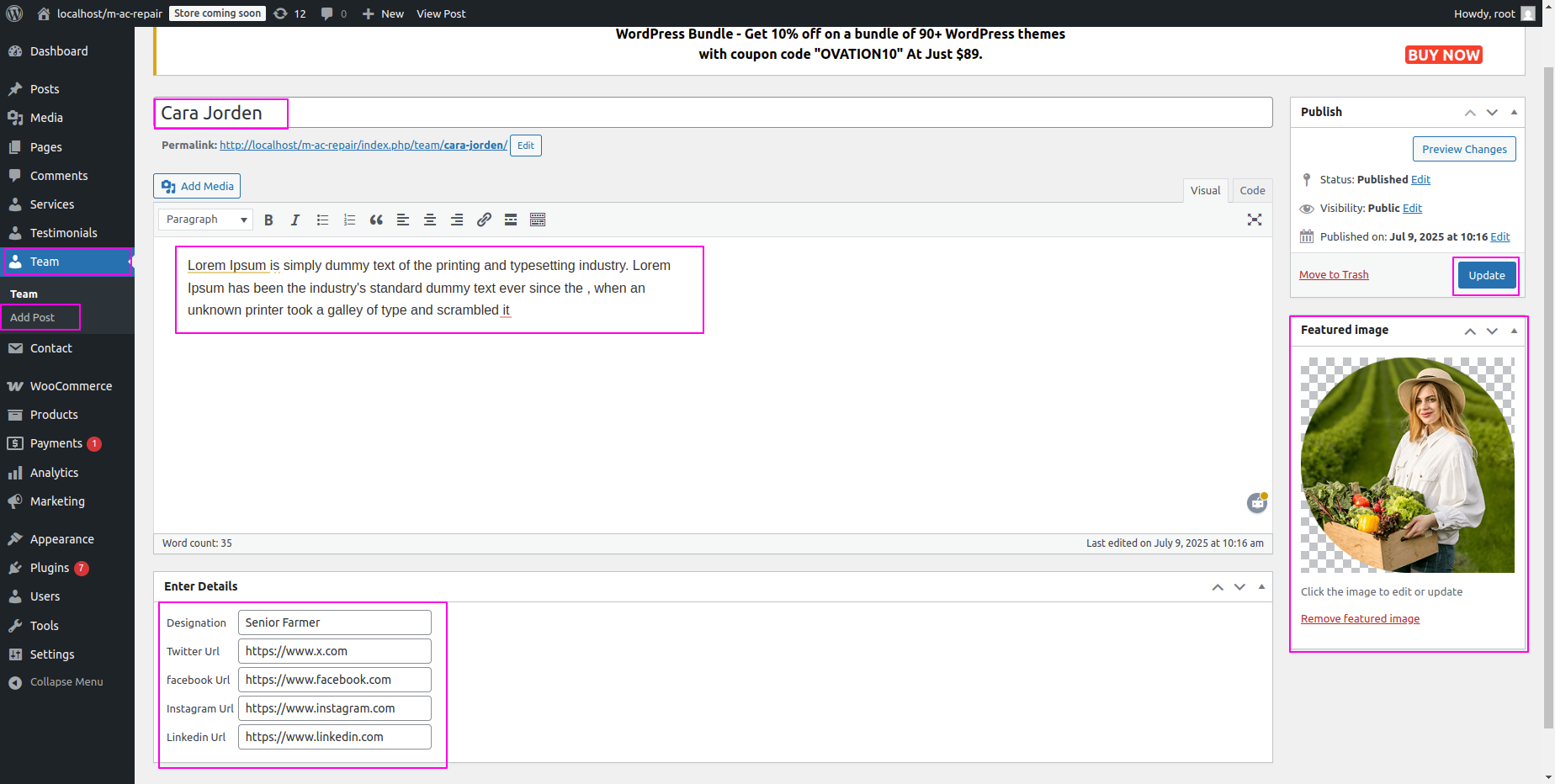Click the Linkedin Url input field
Screen dimensions: 1555x784
[x=335, y=737]
